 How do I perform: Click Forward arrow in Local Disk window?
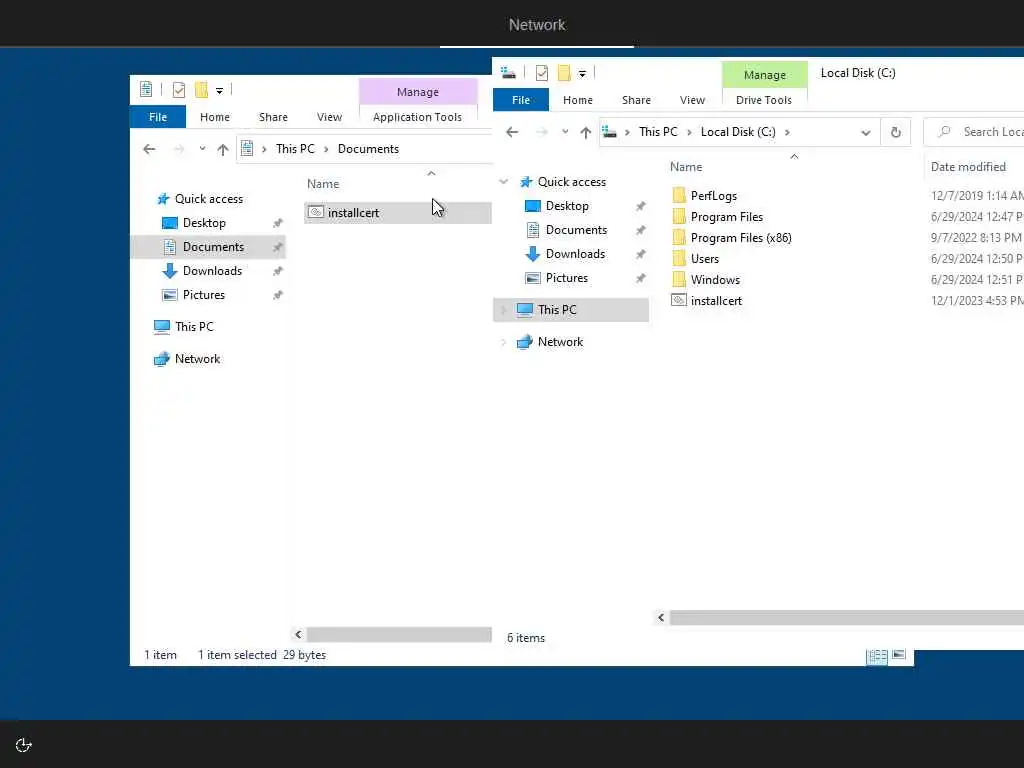pyautogui.click(x=541, y=132)
